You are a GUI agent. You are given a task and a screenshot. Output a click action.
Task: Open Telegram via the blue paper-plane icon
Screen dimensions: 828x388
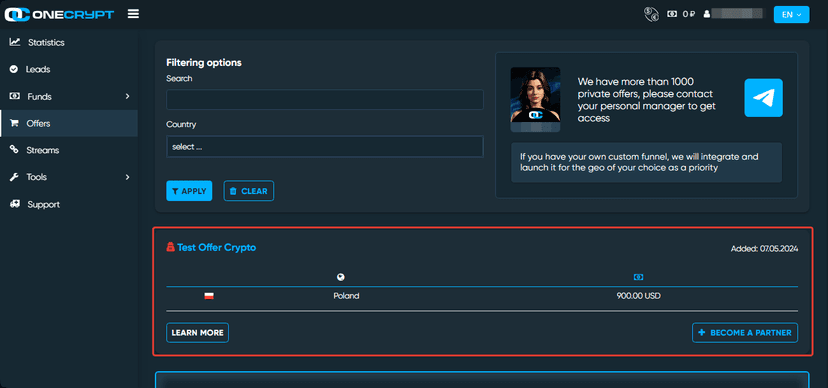[764, 98]
